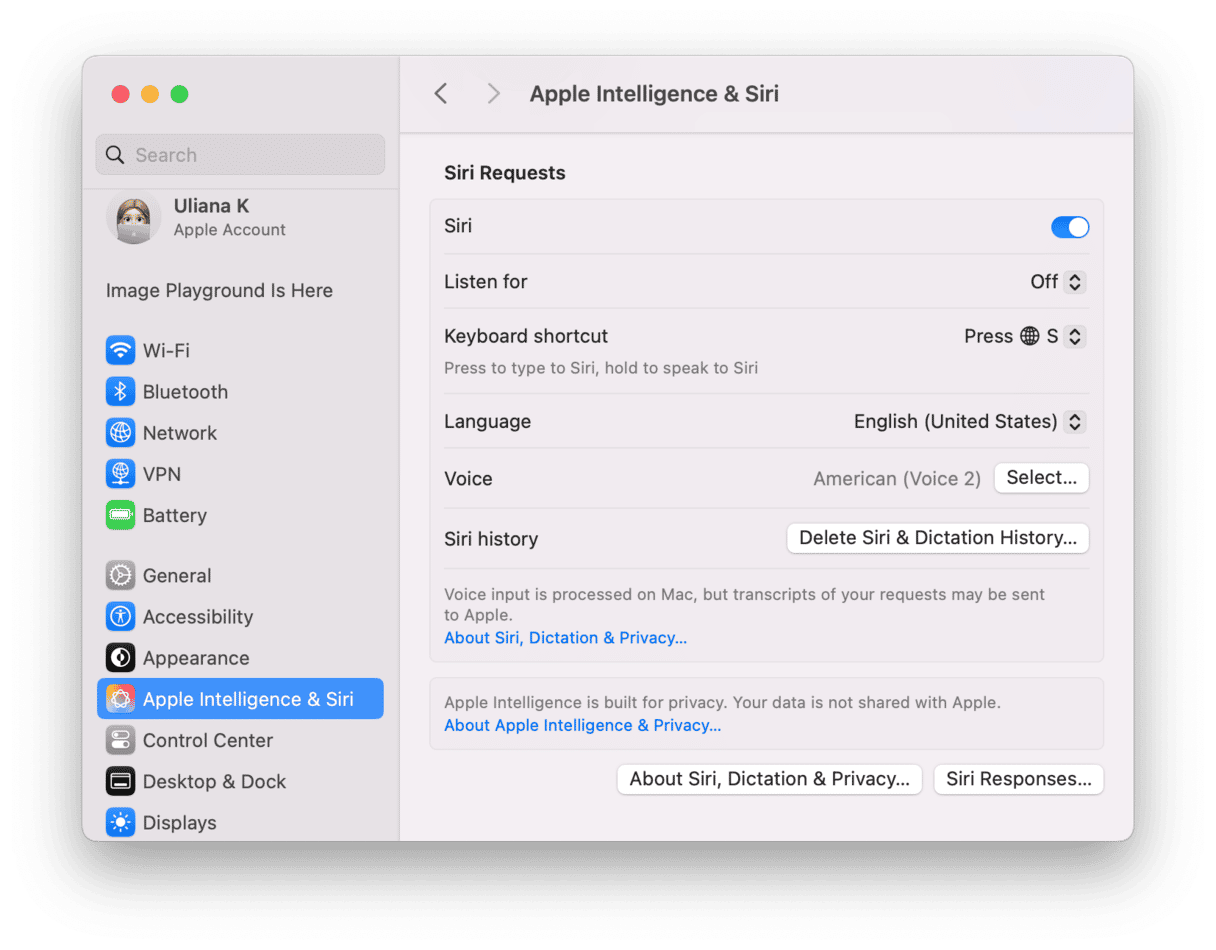Click the Siri Responses… button

[1018, 779]
